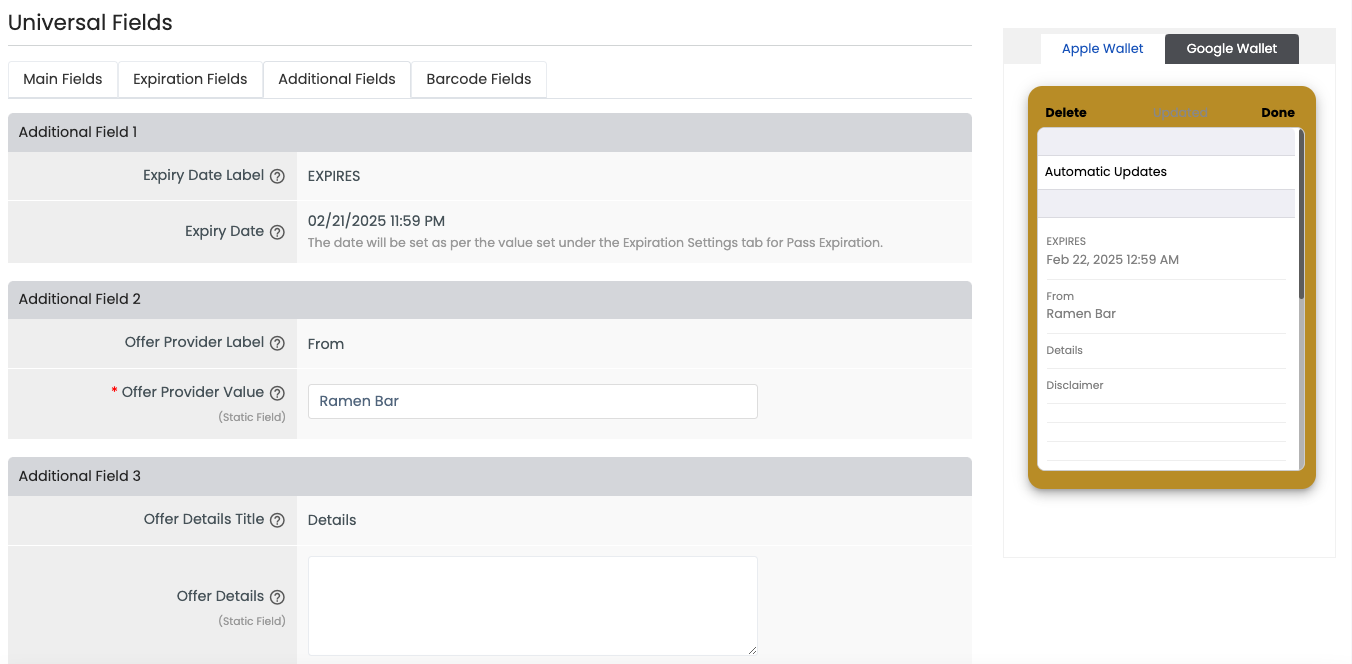Click the Additional Field 2 header
The width and height of the screenshot is (1352, 664).
(490, 299)
